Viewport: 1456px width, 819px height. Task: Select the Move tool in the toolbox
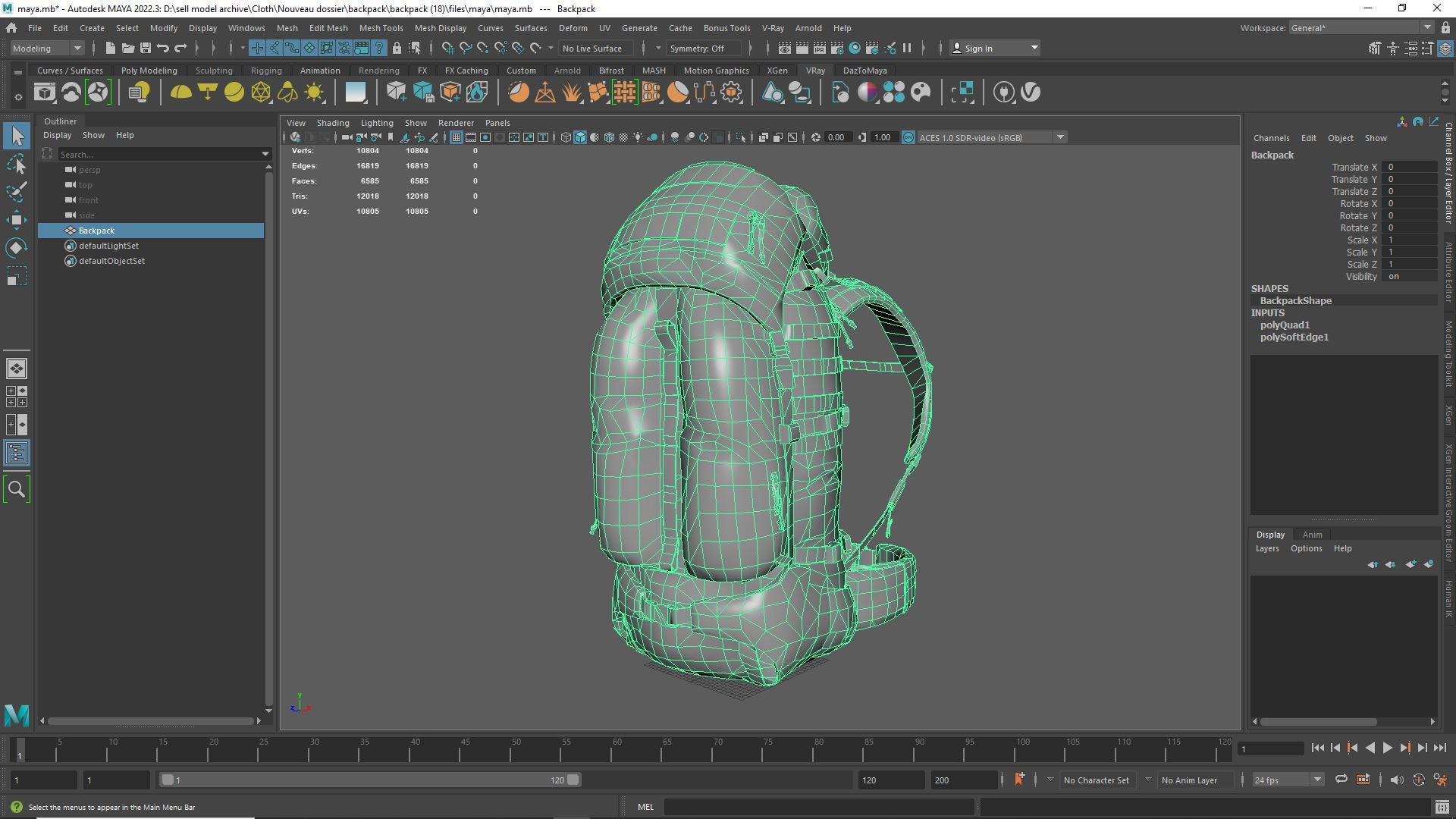(x=16, y=220)
